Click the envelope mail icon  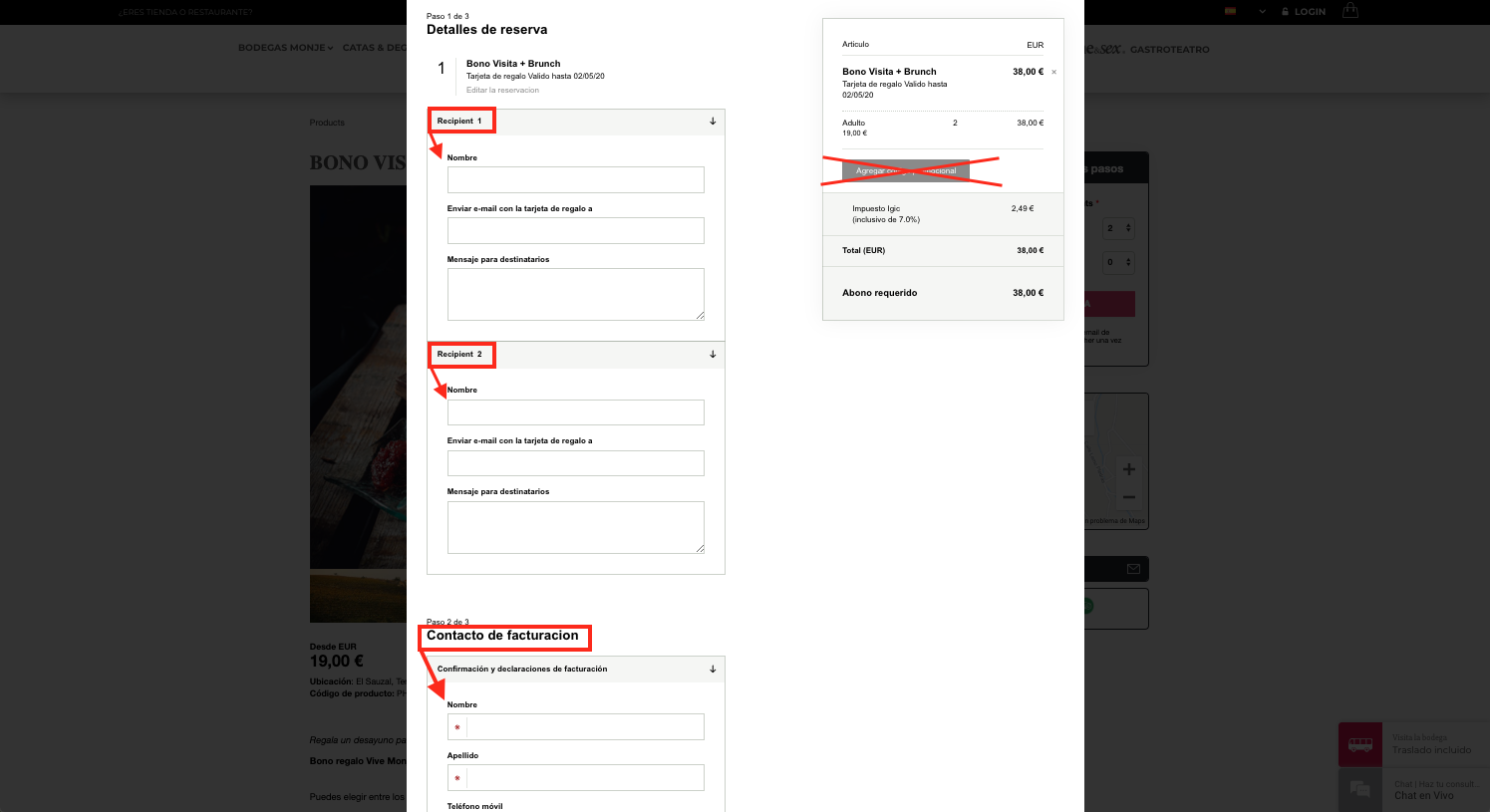tap(1133, 569)
